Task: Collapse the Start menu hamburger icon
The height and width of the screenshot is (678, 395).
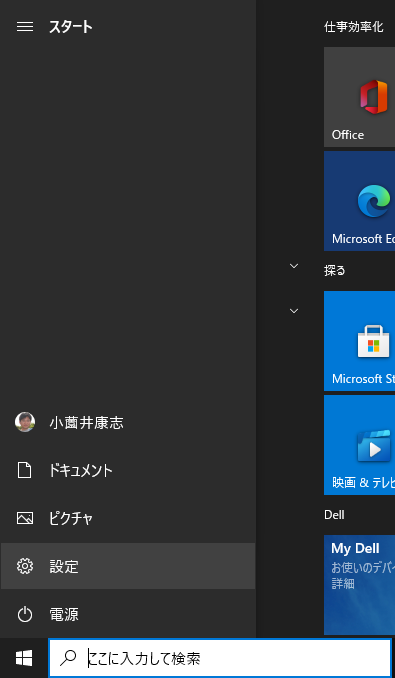Action: [25, 27]
